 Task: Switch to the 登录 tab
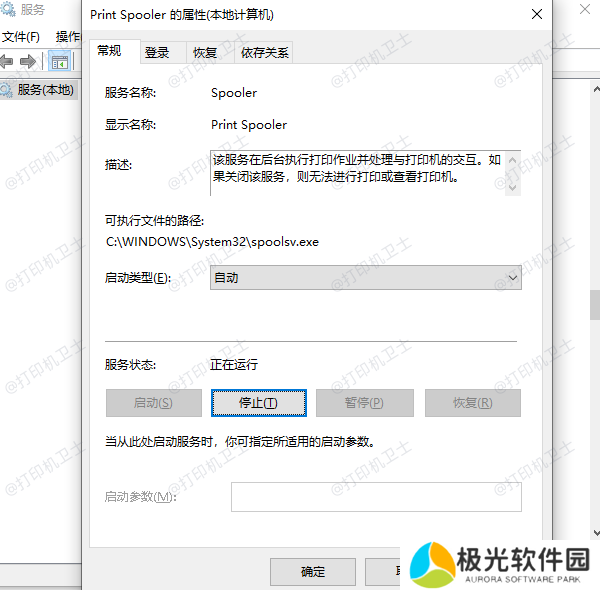point(157,52)
